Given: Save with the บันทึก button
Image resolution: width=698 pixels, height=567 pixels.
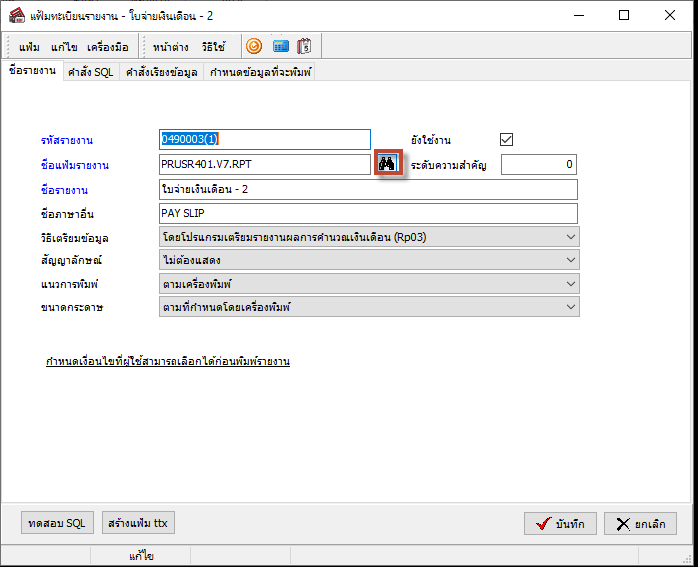Looking at the screenshot, I should pyautogui.click(x=561, y=524).
